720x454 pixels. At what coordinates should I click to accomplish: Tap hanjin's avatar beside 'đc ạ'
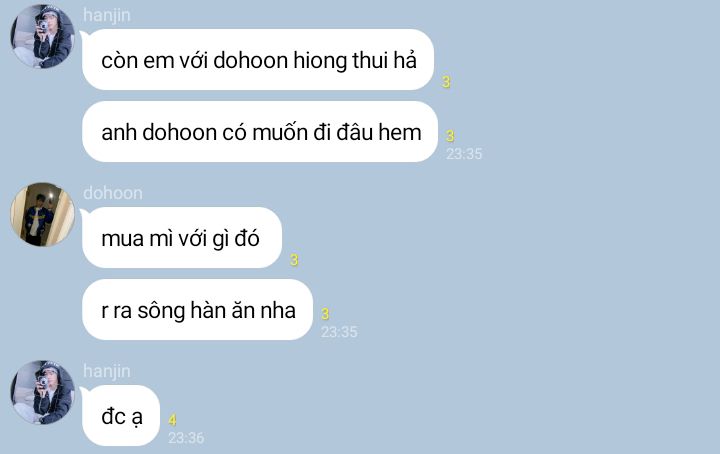pyautogui.click(x=42, y=392)
